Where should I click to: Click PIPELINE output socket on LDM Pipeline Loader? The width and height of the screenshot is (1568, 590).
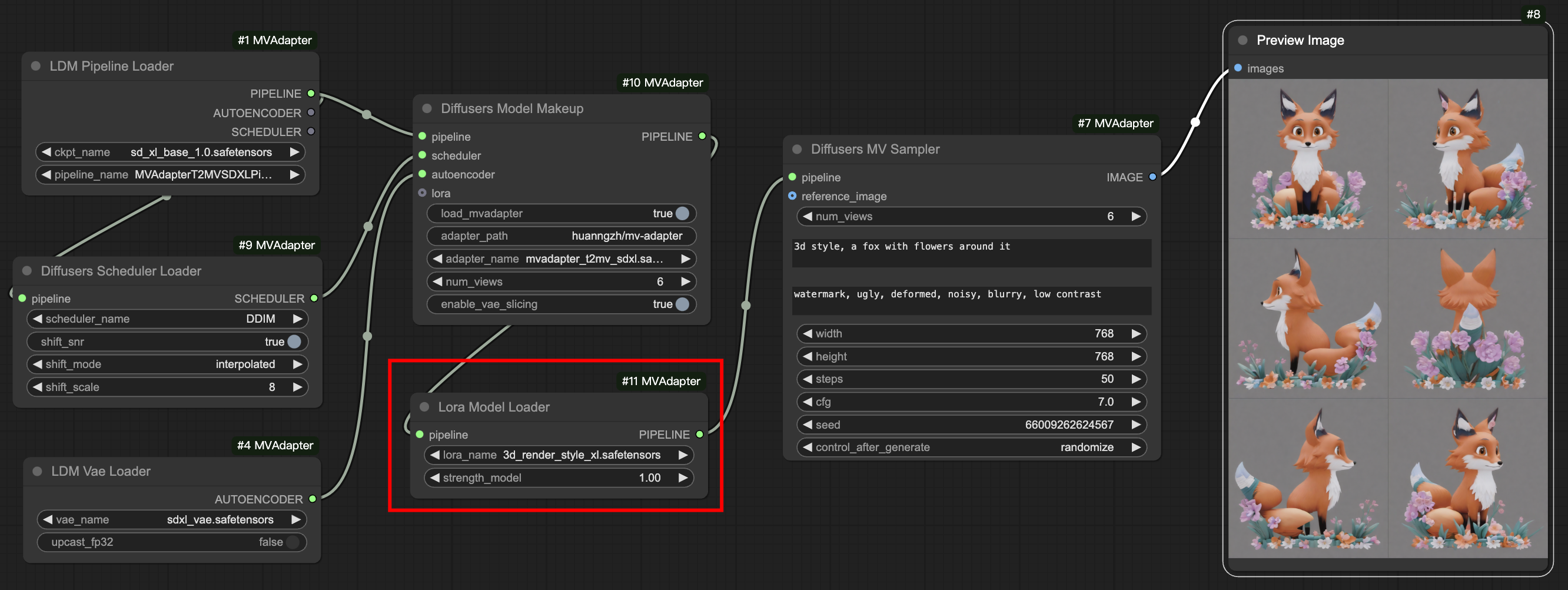point(311,94)
